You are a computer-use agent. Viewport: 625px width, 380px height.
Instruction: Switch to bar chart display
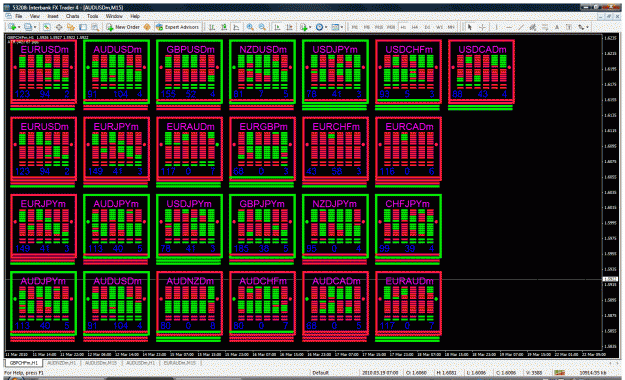[212, 27]
